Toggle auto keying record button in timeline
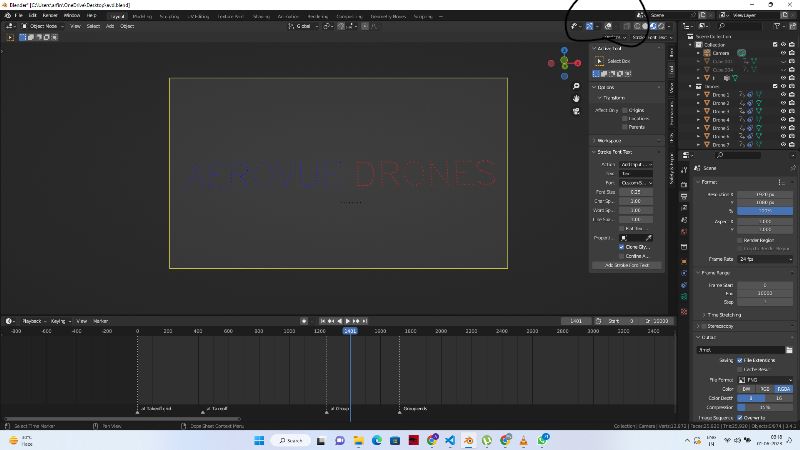 [x=304, y=321]
